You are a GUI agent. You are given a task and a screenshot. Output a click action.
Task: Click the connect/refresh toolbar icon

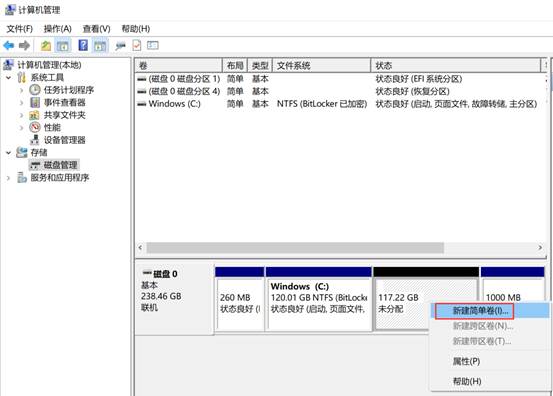coord(120,46)
